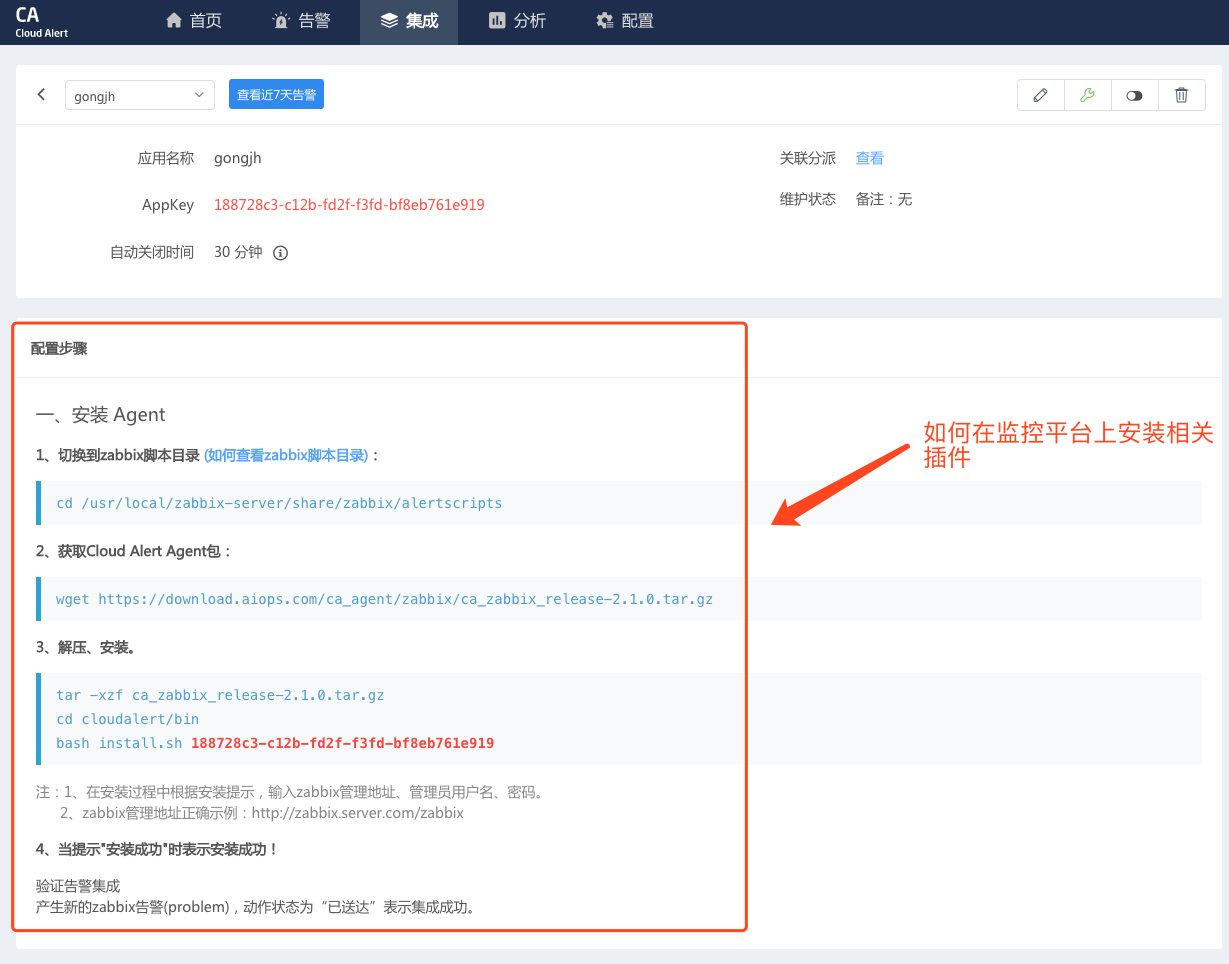Go to the 分析 tab
1229x964 pixels.
tap(517, 21)
